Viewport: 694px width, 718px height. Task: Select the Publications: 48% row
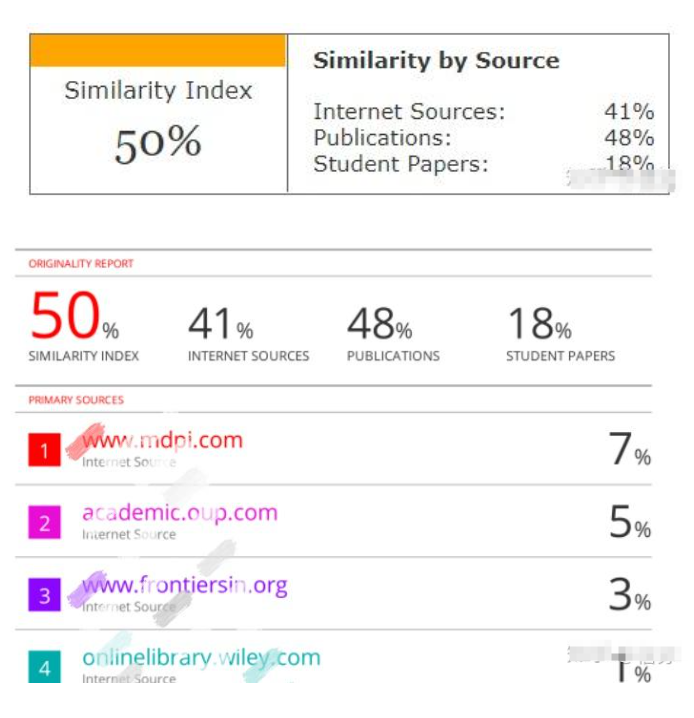pos(483,137)
